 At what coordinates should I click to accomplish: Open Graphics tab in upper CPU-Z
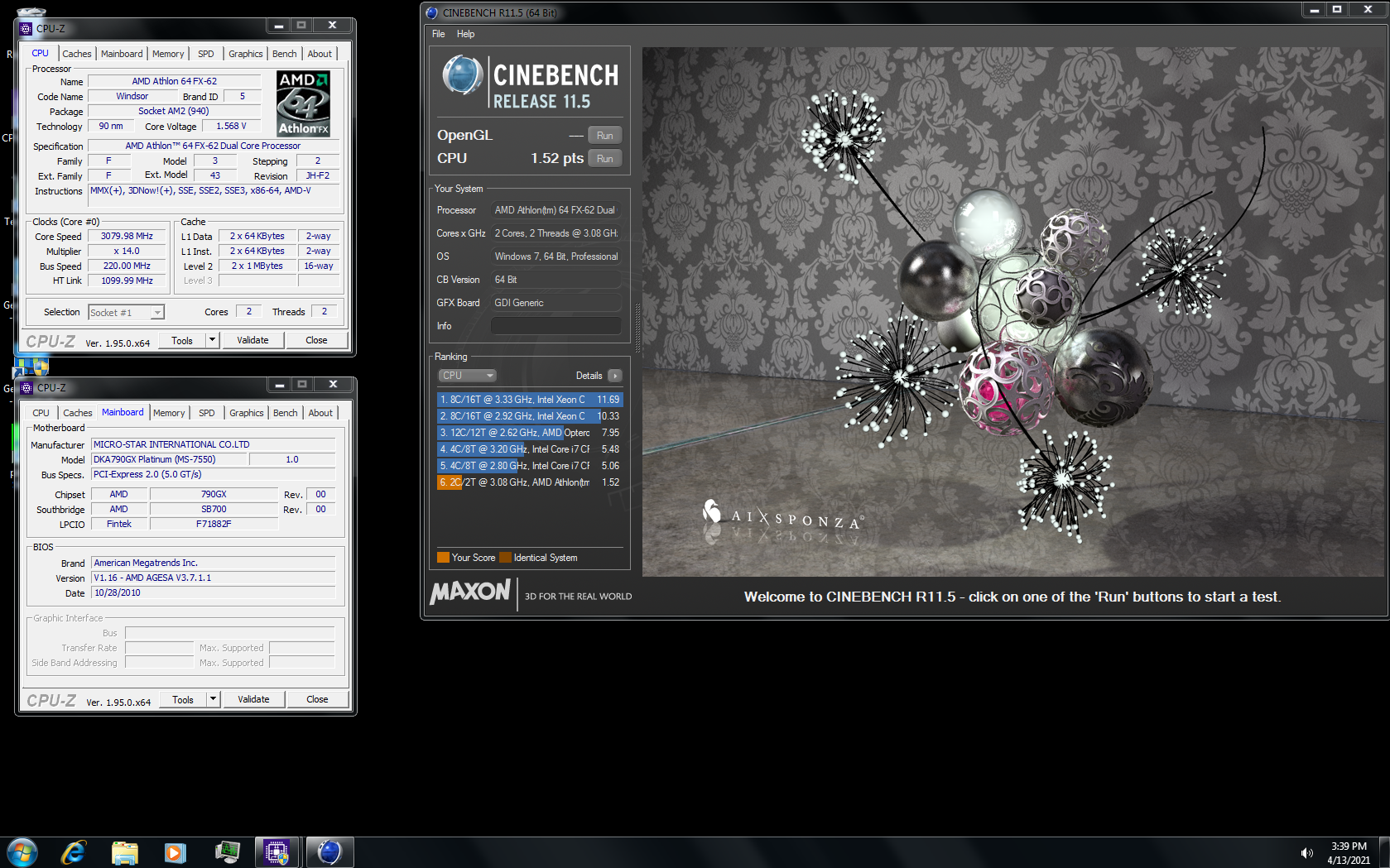click(246, 54)
